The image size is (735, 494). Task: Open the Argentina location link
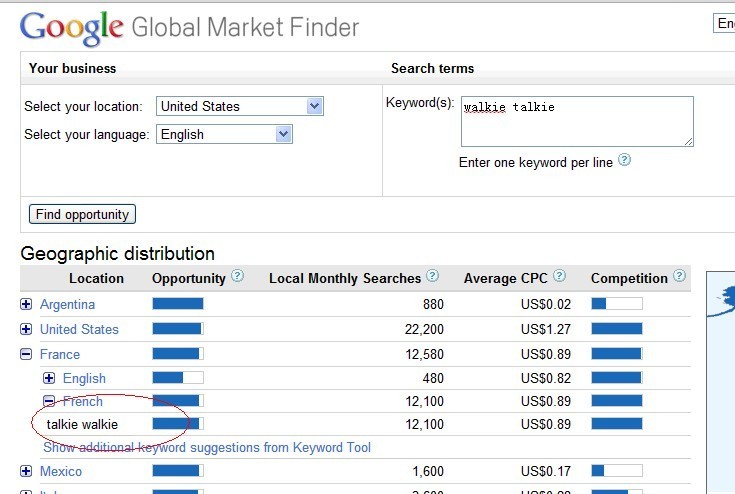coord(68,305)
